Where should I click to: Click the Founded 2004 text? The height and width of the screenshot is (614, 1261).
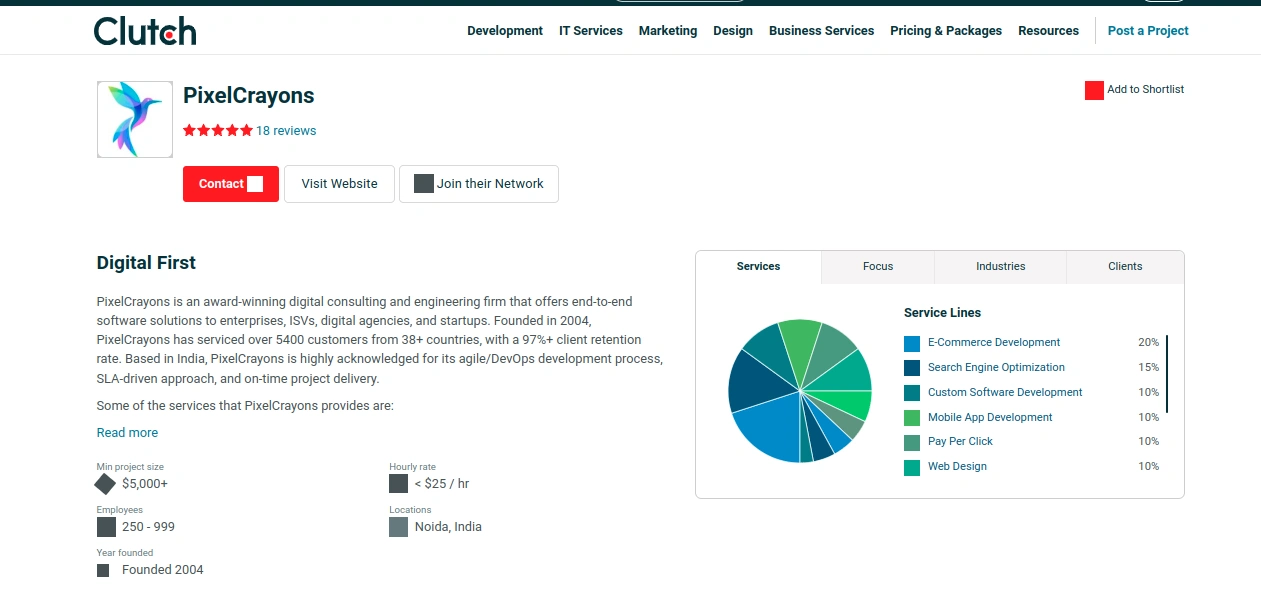coord(162,570)
